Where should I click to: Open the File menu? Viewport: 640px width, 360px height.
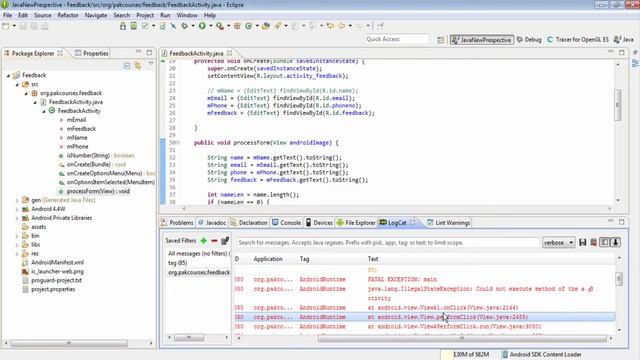click(x=7, y=15)
